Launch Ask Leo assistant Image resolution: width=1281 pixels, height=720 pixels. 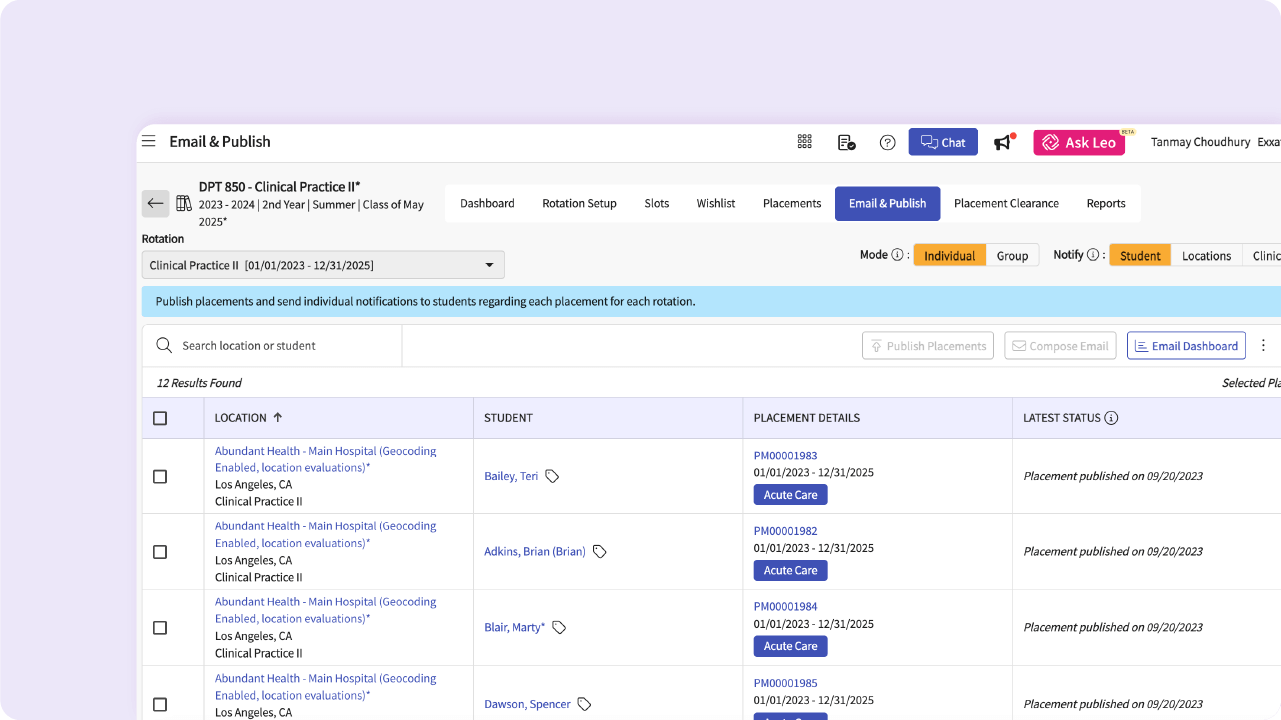[1079, 142]
